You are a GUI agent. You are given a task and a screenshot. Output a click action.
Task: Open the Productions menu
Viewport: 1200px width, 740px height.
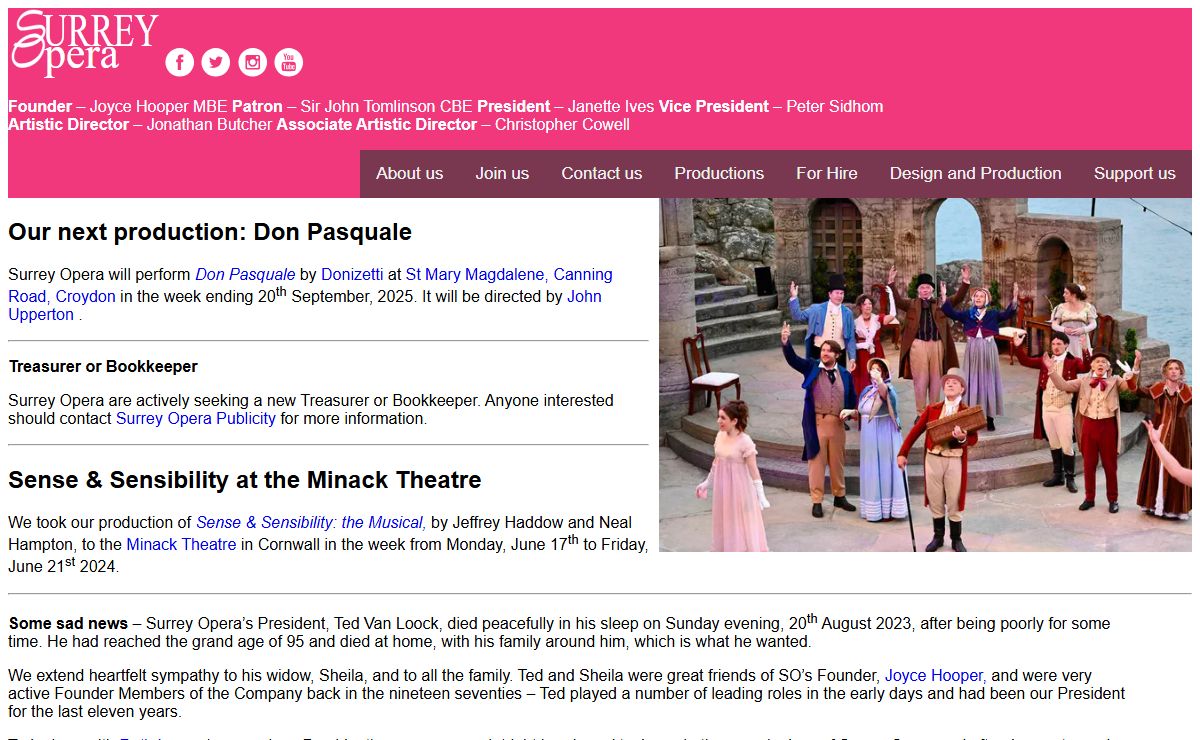coord(719,173)
